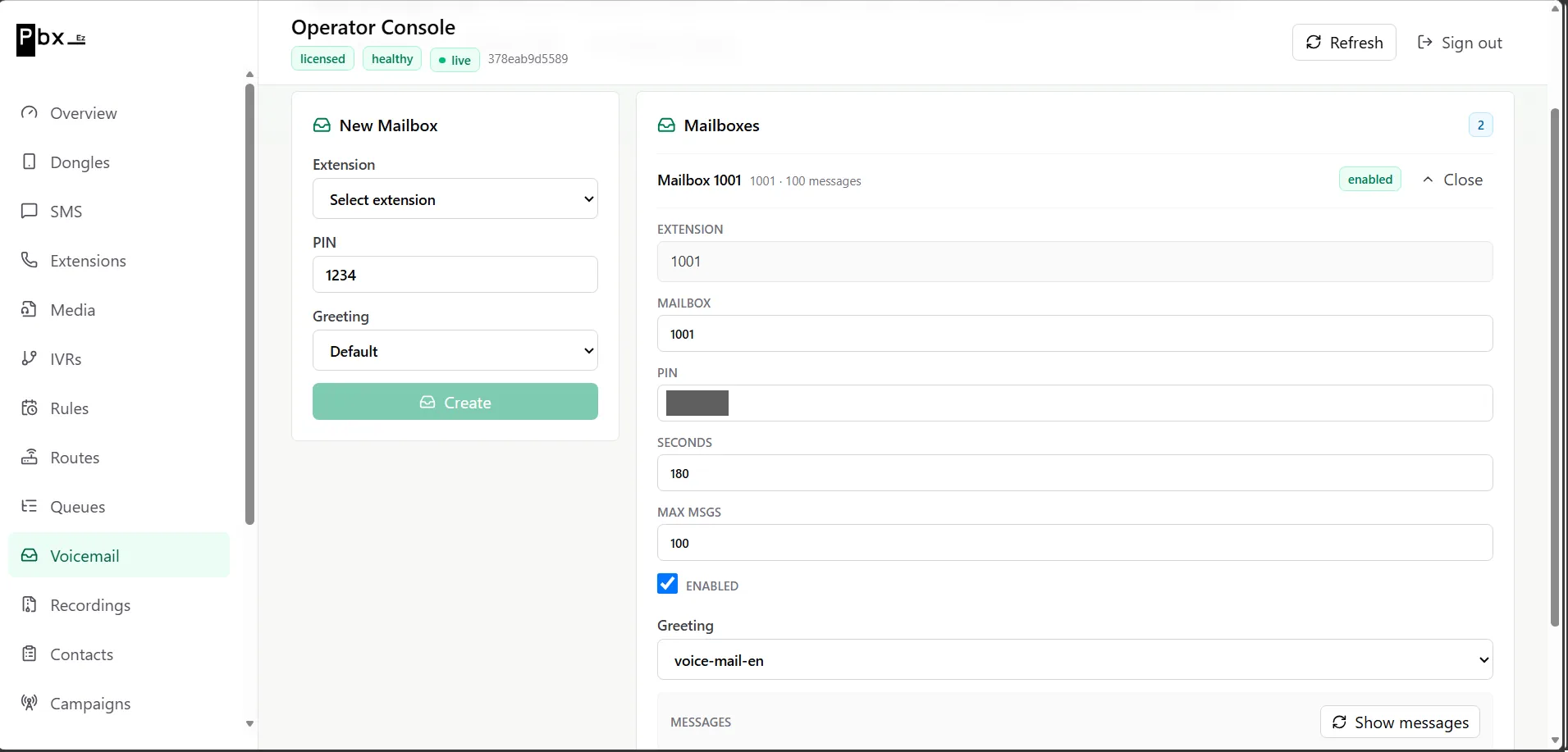Image resolution: width=1568 pixels, height=752 pixels.
Task: Click the masked PIN field of Mailbox 1001
Action: coord(1075,403)
